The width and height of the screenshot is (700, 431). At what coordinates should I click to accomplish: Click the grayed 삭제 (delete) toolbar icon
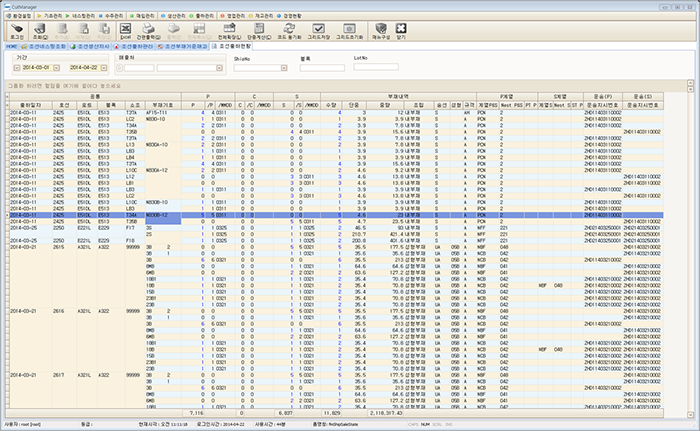point(83,29)
